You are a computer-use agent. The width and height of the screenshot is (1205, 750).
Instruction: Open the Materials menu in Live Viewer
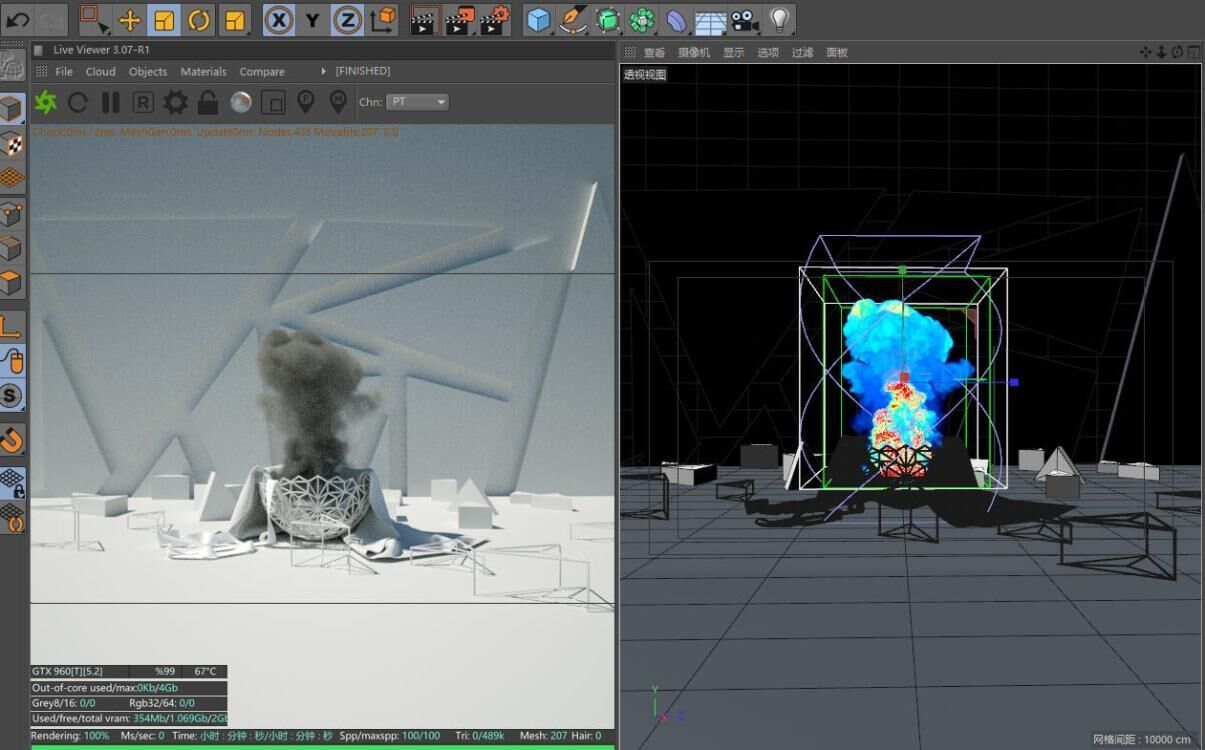(x=203, y=72)
